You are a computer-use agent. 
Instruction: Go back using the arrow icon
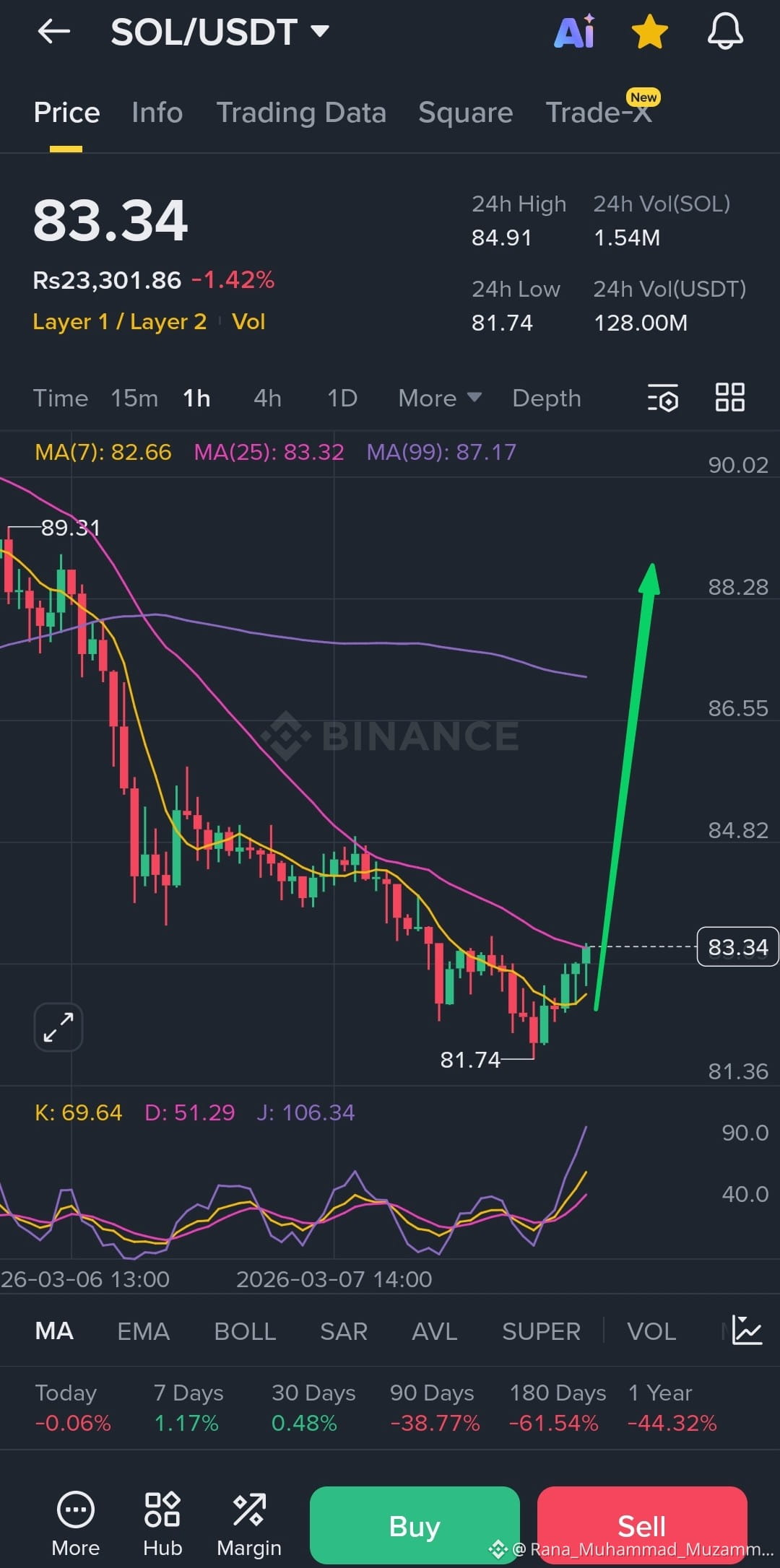(54, 32)
